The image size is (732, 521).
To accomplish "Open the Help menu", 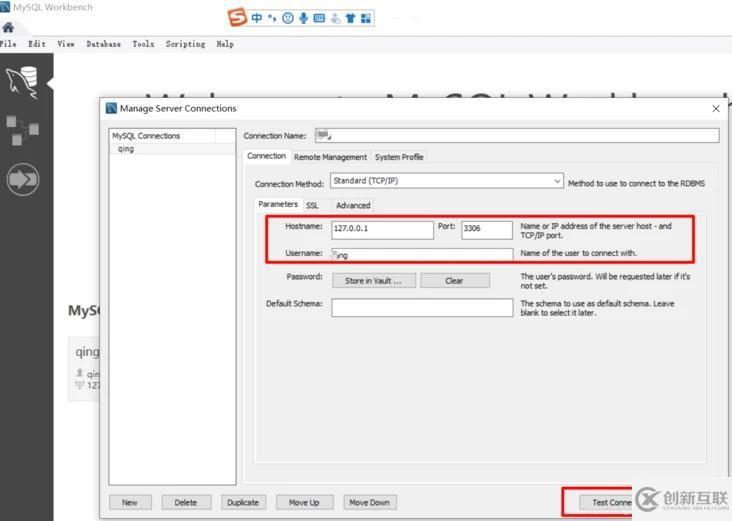I will click(x=225, y=44).
